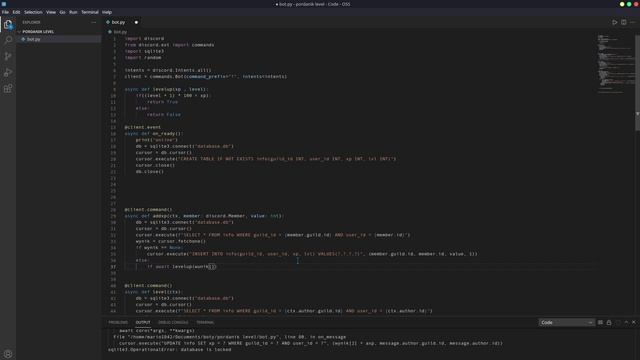Collapse the PORDANIK LEVEL folder section

point(38,31)
